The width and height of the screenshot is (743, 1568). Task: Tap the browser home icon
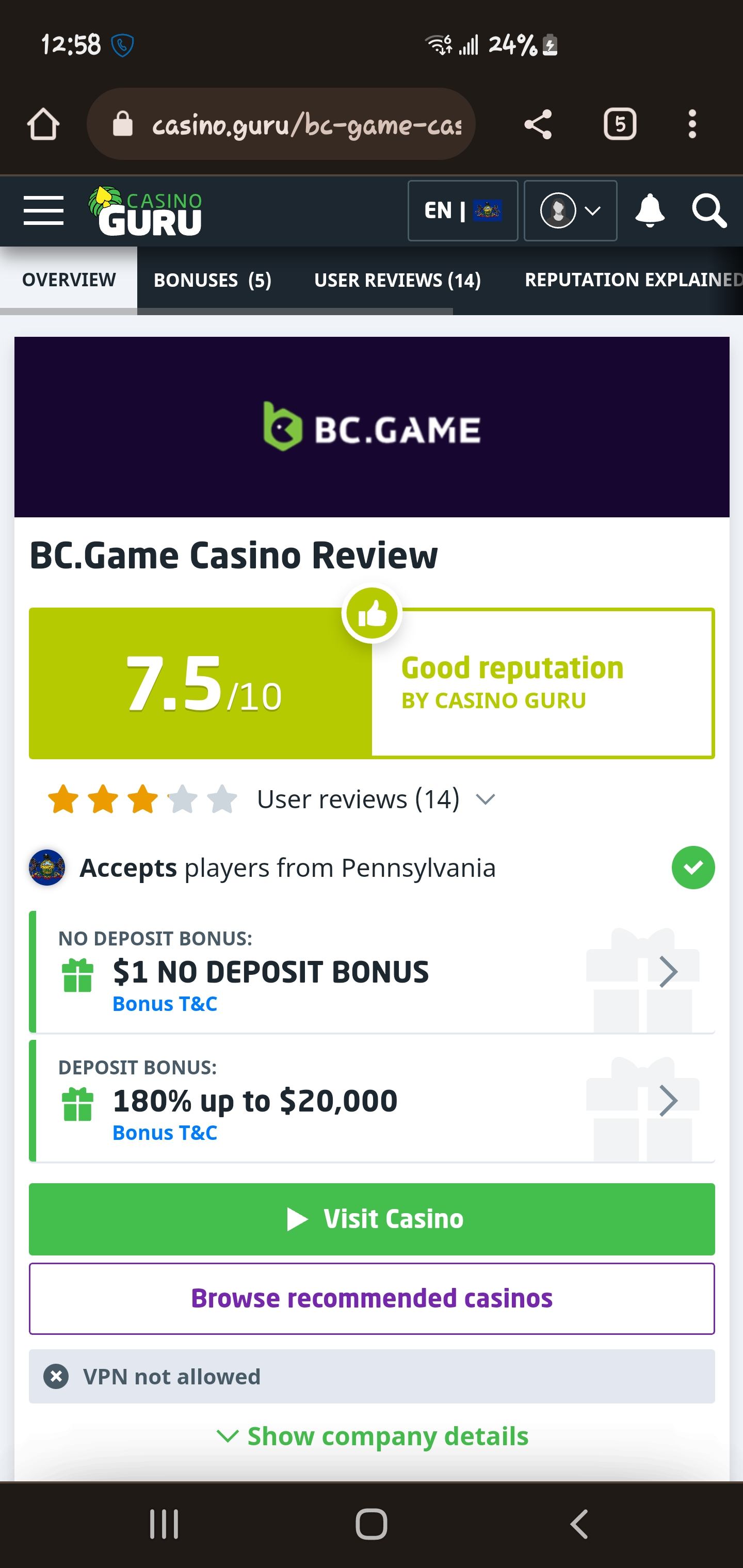(43, 125)
